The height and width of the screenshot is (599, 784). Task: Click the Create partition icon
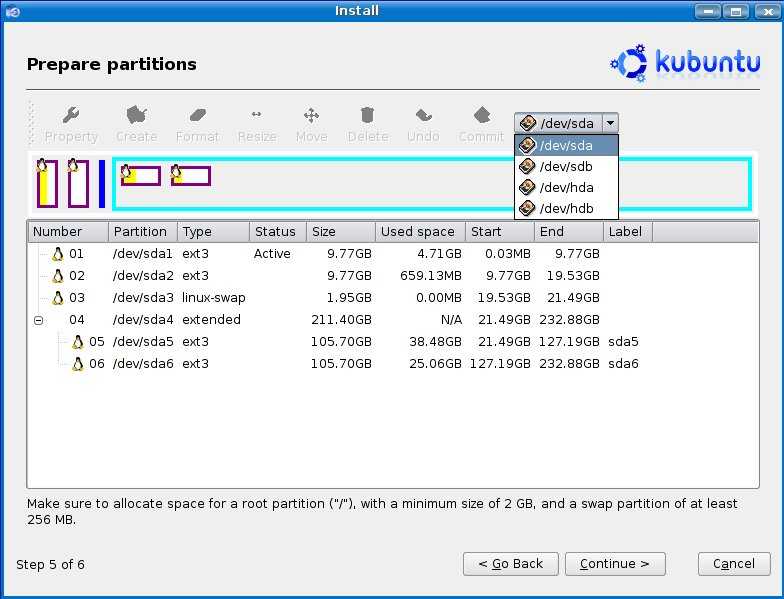(136, 115)
